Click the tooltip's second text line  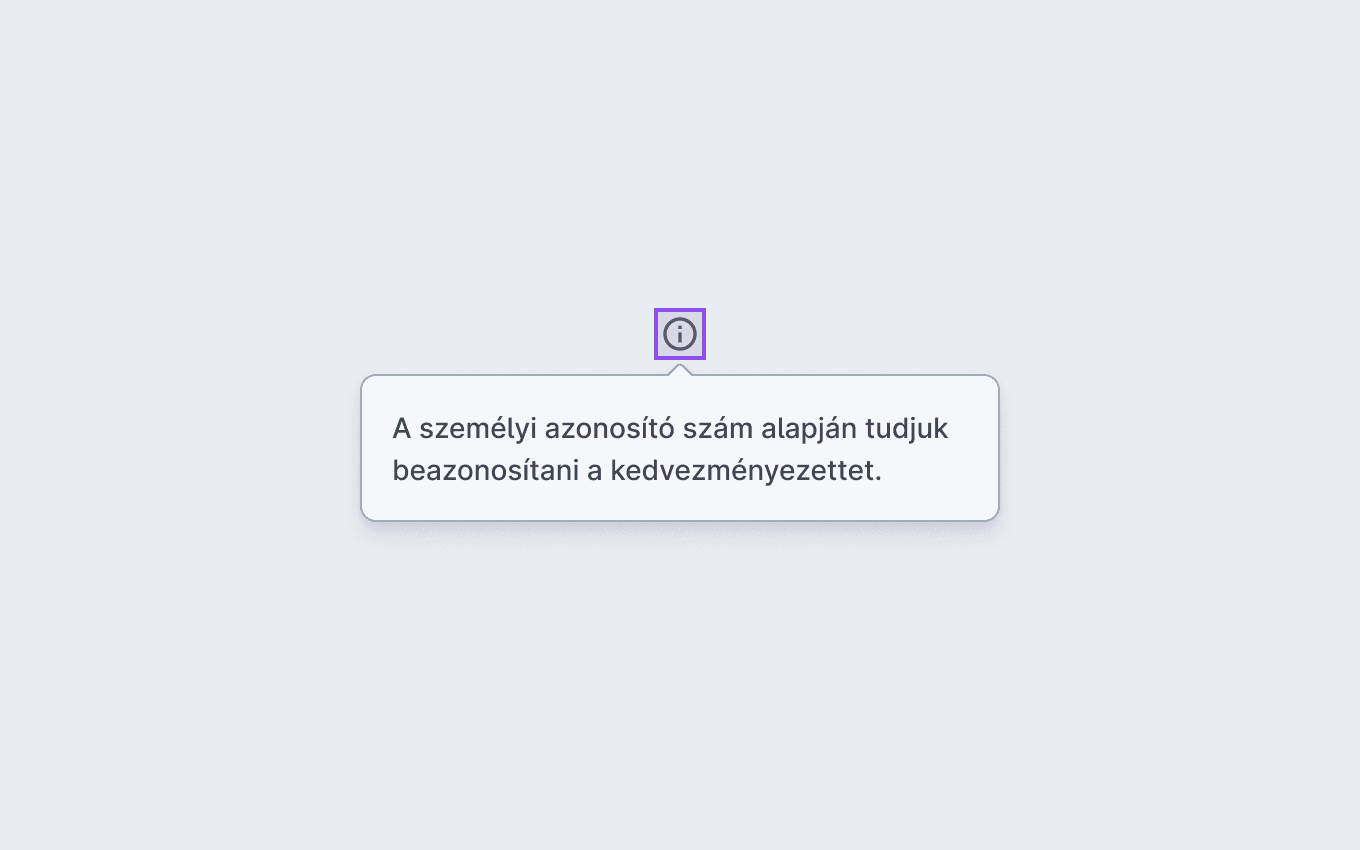[637, 470]
